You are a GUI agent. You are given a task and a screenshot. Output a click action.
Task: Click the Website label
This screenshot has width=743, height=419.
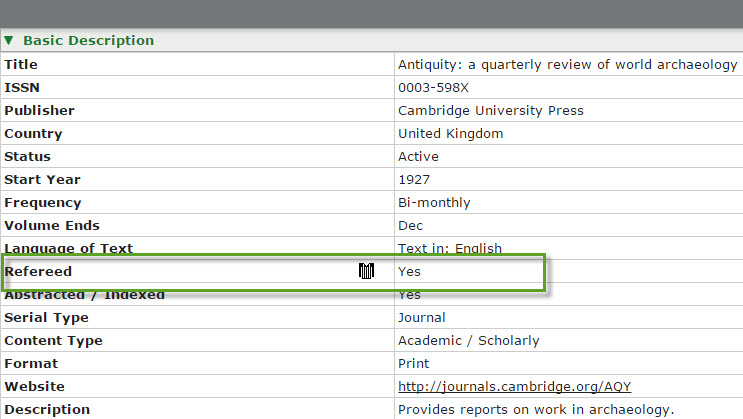35,386
